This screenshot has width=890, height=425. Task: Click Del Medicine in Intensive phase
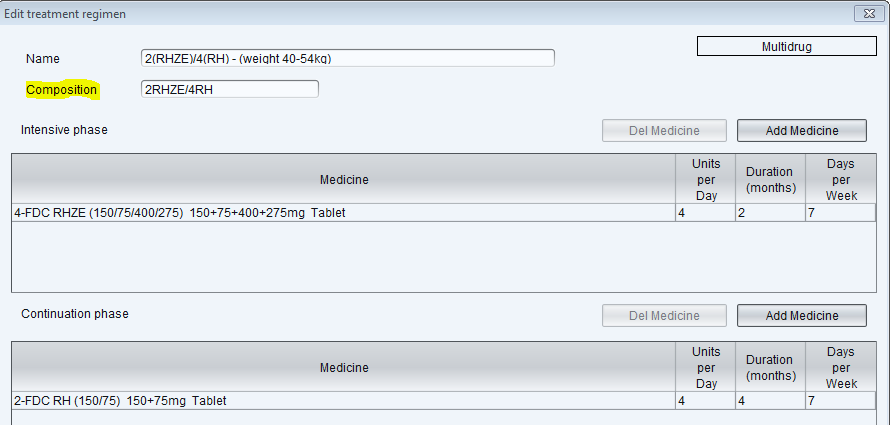[664, 131]
